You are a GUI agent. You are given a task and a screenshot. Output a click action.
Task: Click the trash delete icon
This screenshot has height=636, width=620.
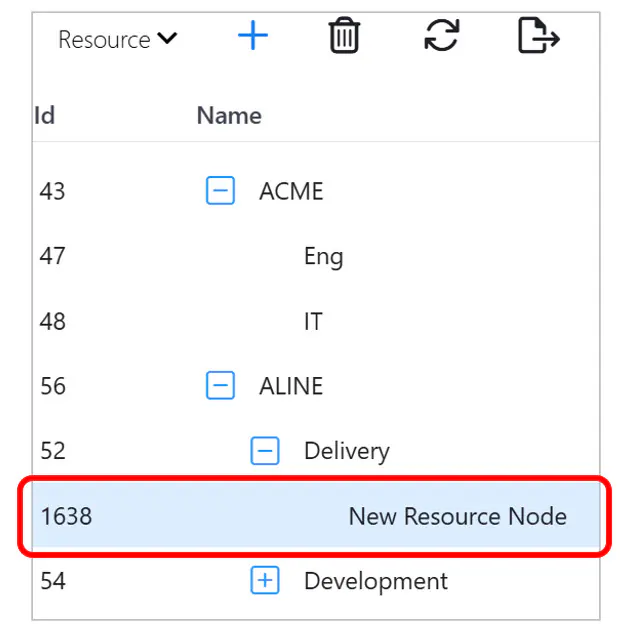click(x=344, y=35)
